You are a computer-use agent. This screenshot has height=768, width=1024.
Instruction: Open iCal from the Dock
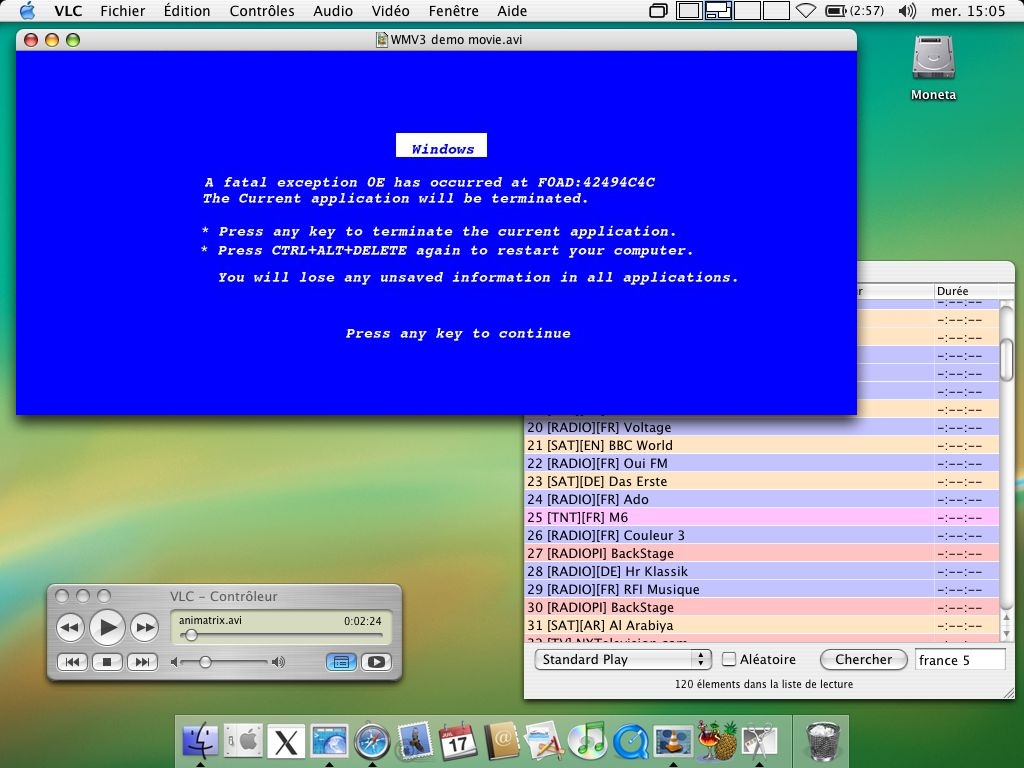coord(458,741)
